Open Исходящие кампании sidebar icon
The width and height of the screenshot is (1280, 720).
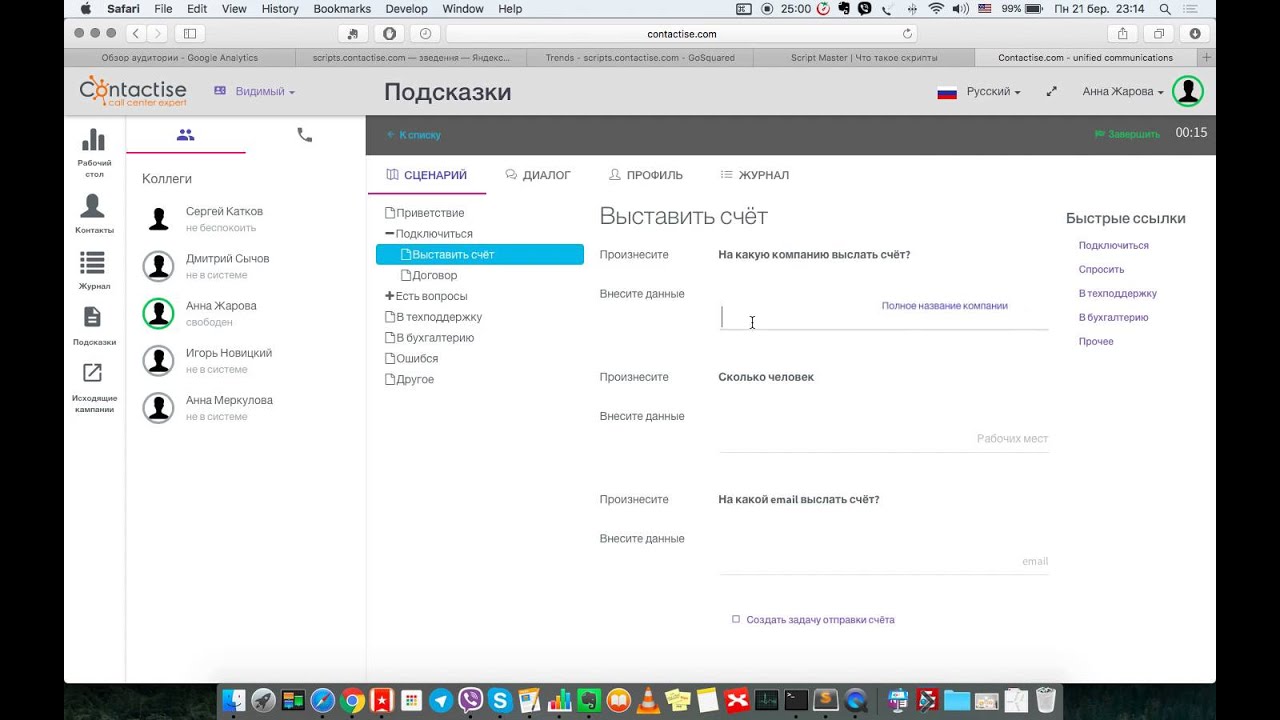tap(93, 373)
